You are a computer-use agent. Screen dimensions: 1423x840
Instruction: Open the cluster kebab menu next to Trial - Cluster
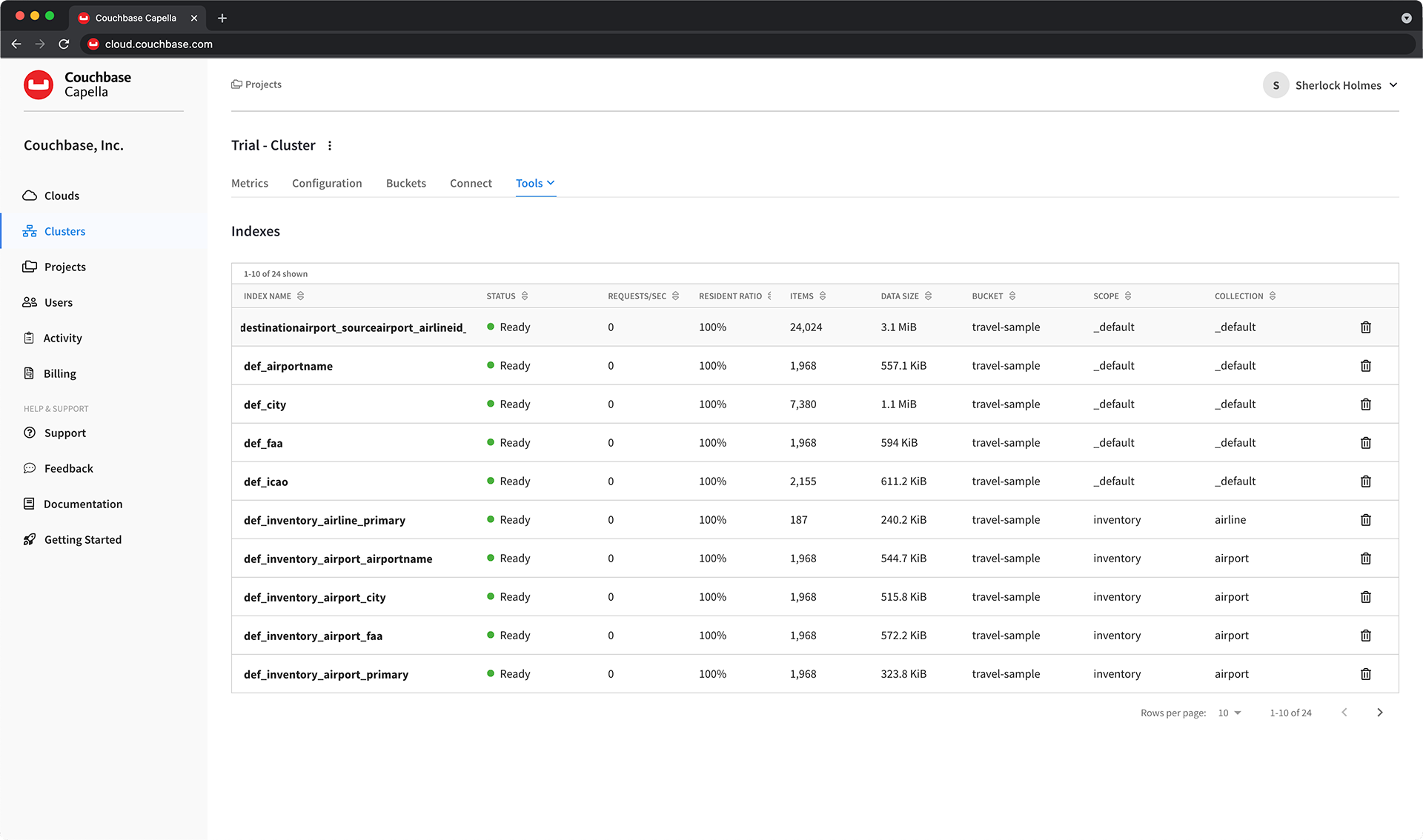(330, 146)
